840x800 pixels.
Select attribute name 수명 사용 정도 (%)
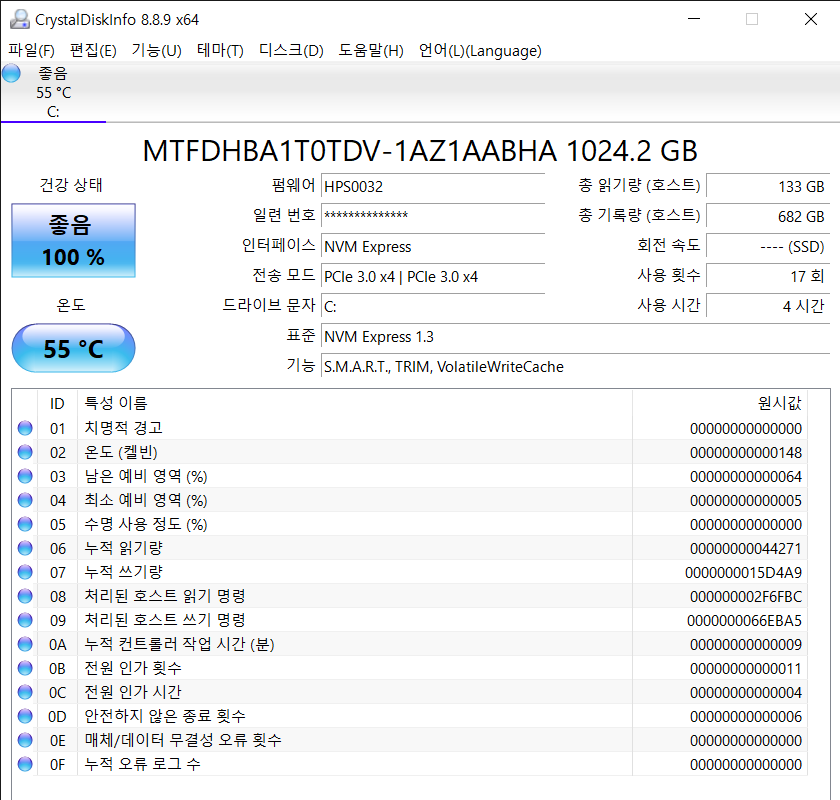tap(146, 524)
